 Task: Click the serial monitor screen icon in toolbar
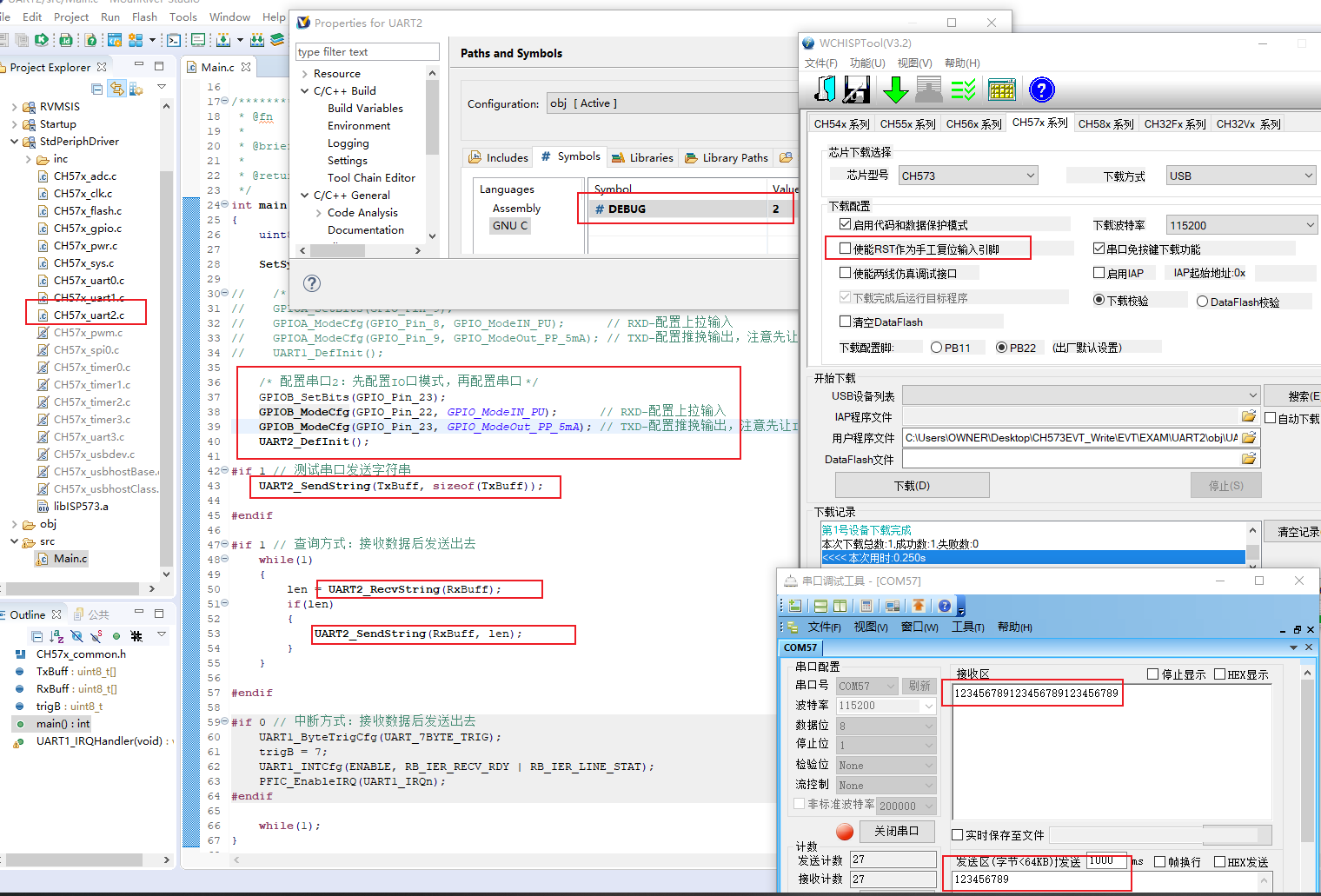[x=198, y=40]
